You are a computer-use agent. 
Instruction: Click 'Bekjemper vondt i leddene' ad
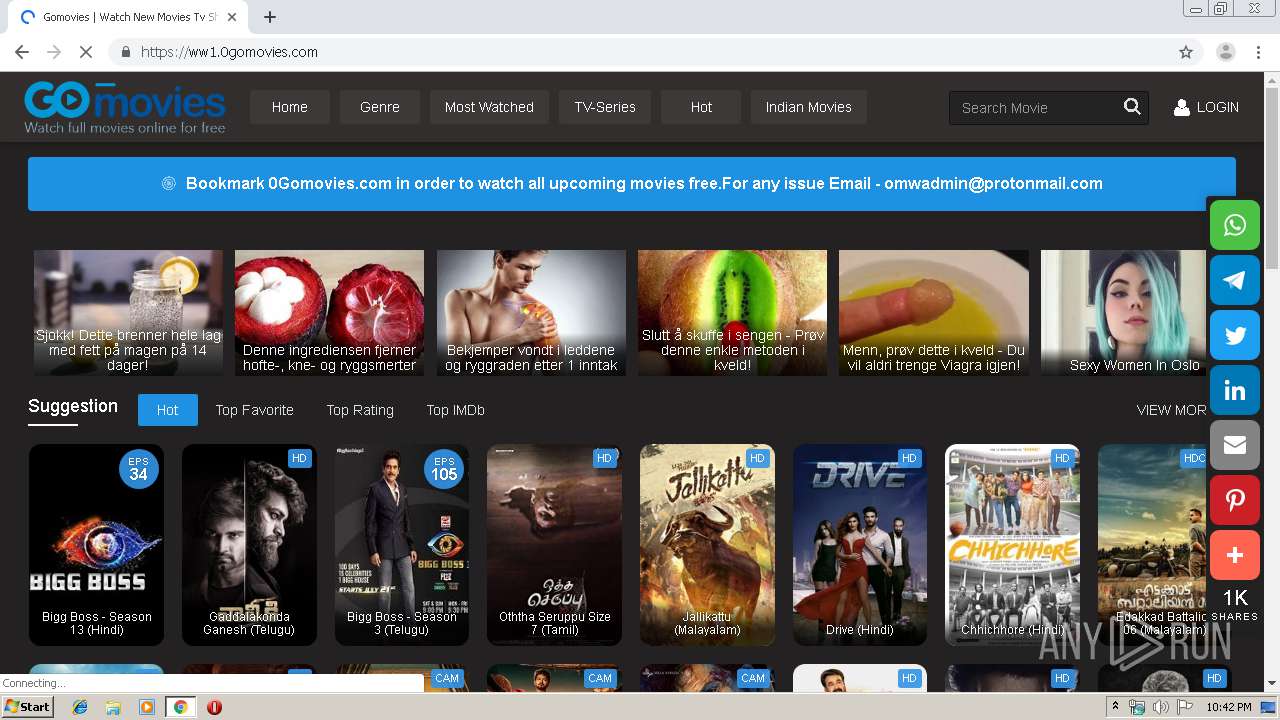(531, 313)
